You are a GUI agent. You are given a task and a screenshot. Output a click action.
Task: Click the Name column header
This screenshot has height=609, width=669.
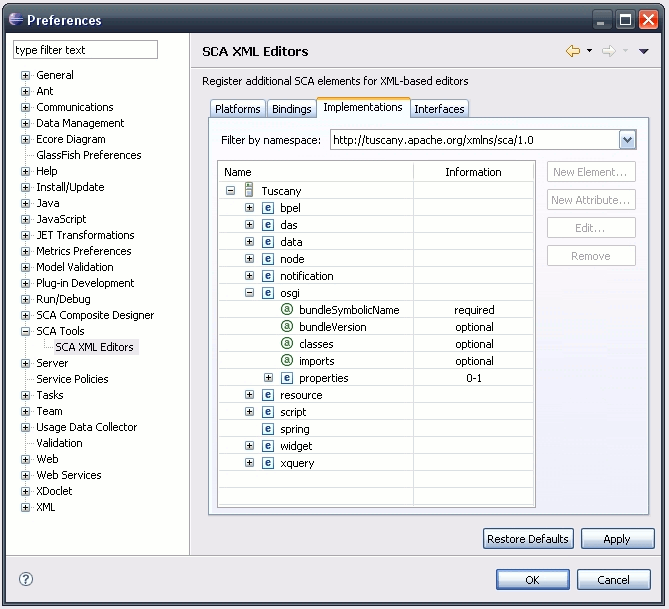click(x=316, y=172)
